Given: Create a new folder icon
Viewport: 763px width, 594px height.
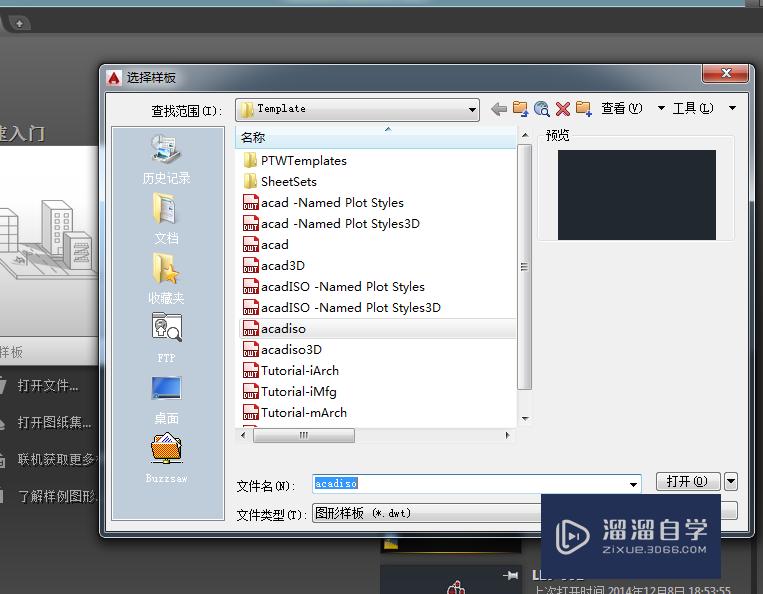Looking at the screenshot, I should coord(584,108).
